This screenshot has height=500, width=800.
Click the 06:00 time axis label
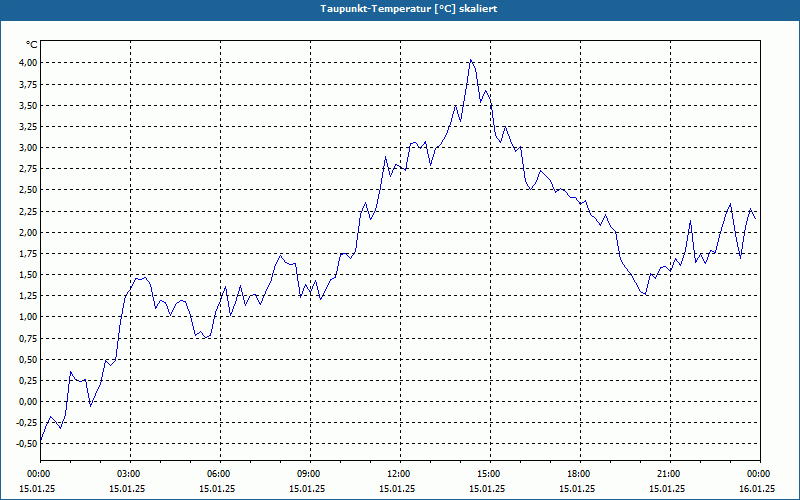pyautogui.click(x=220, y=474)
